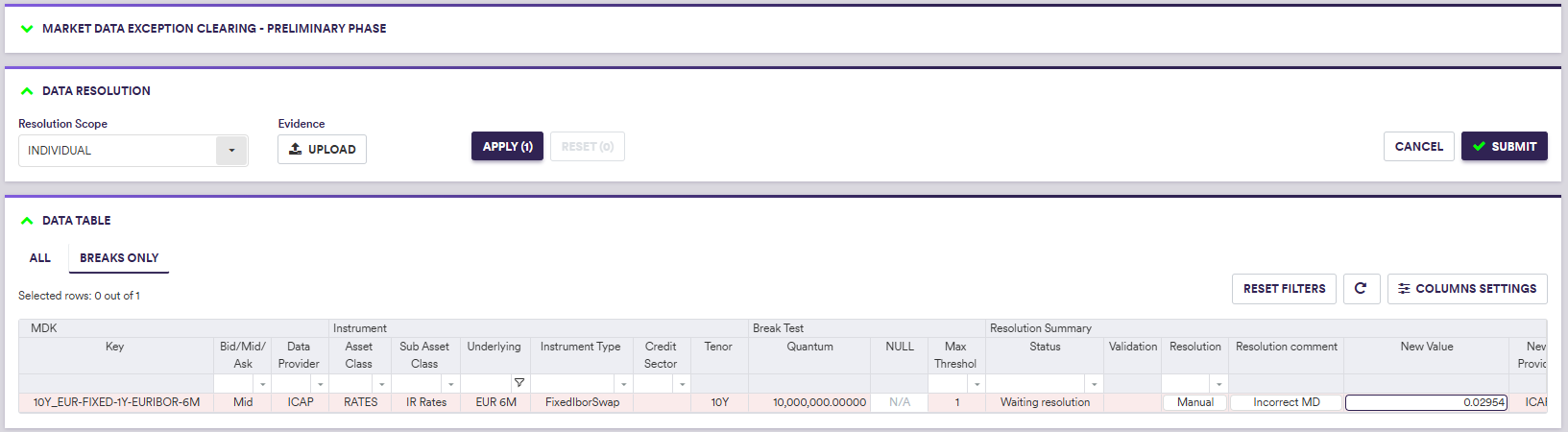Viewport: 1568px width, 432px height.
Task: Click the Underlying column filter icon
Action: tap(519, 383)
